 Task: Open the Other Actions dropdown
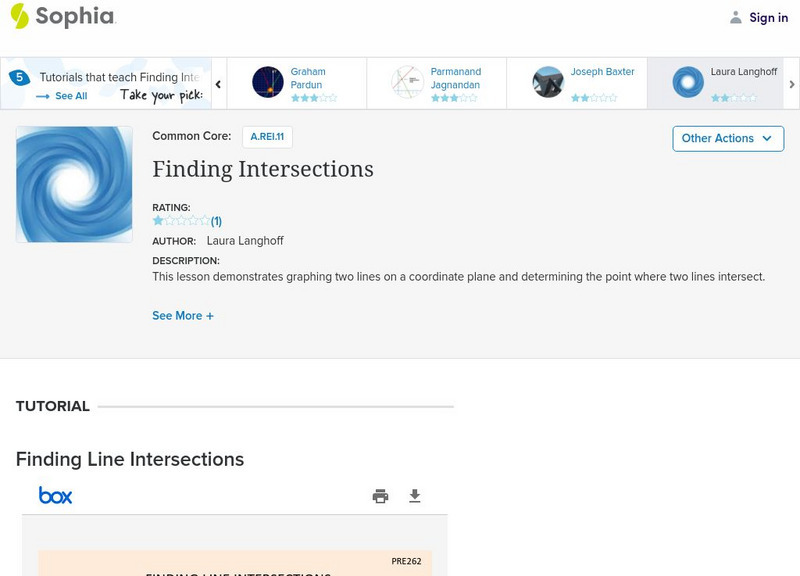coord(727,138)
